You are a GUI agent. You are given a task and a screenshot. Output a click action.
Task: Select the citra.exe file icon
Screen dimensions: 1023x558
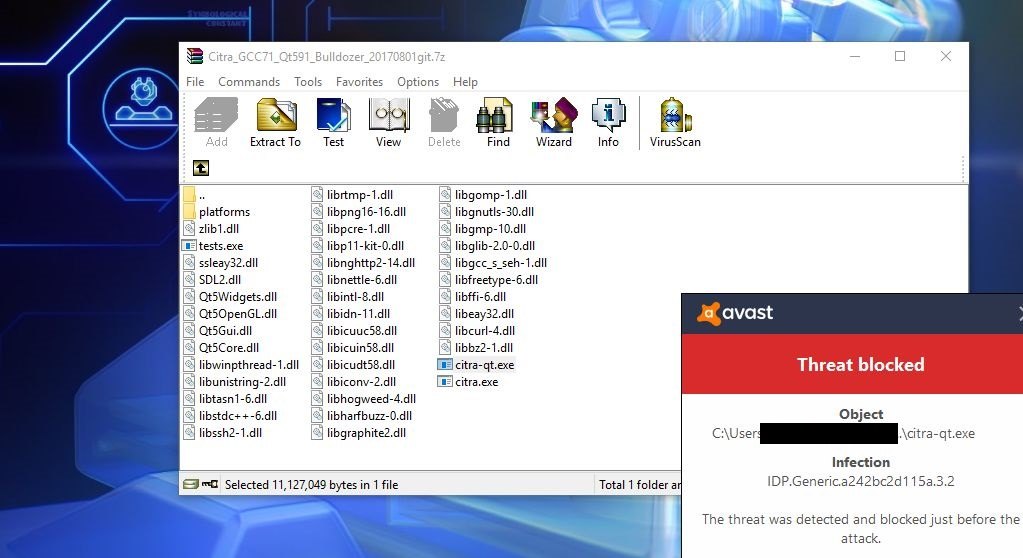point(445,382)
